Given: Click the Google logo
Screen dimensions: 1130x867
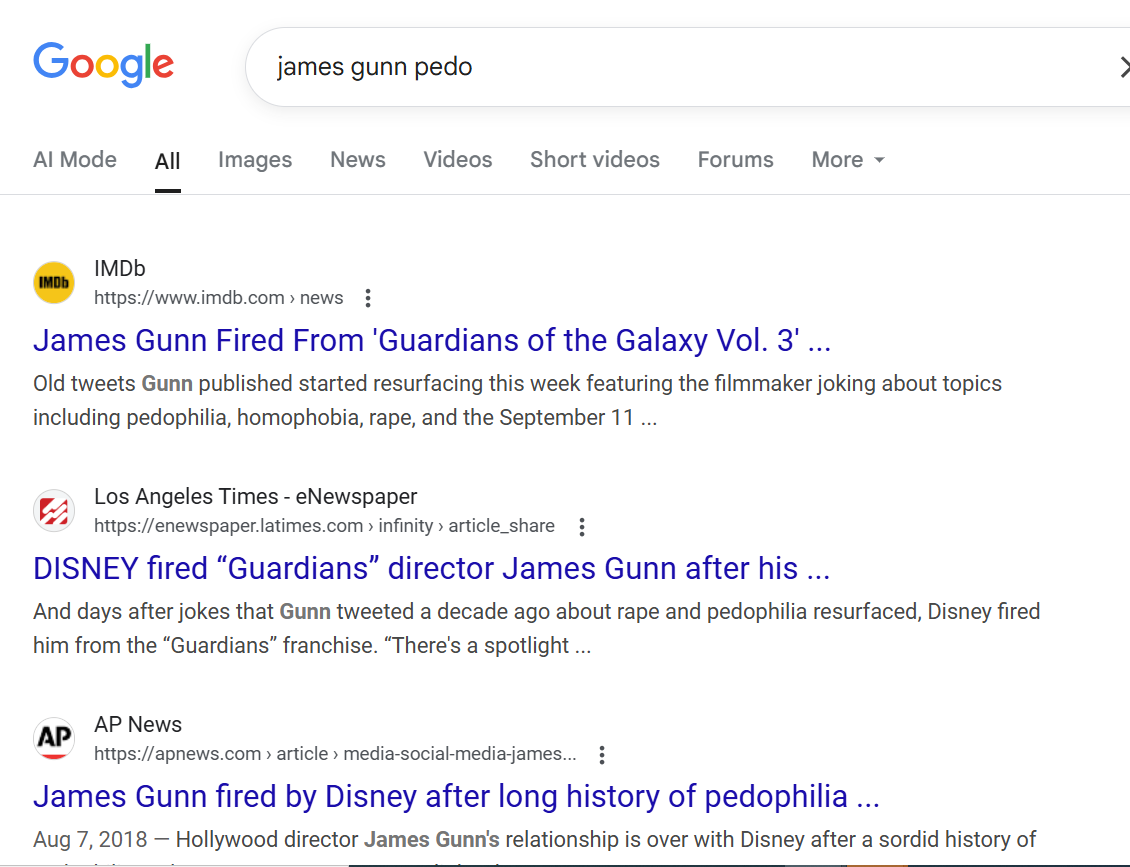Looking at the screenshot, I should pyautogui.click(x=103, y=64).
